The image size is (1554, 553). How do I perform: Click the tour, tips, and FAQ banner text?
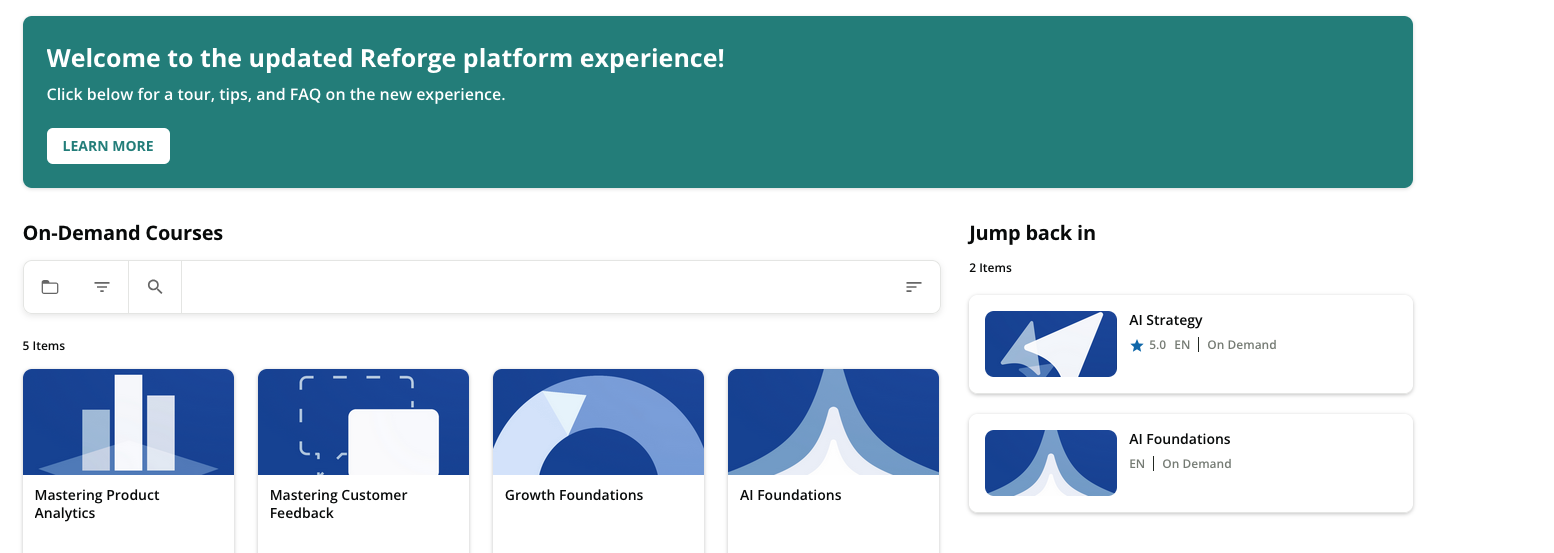(276, 95)
